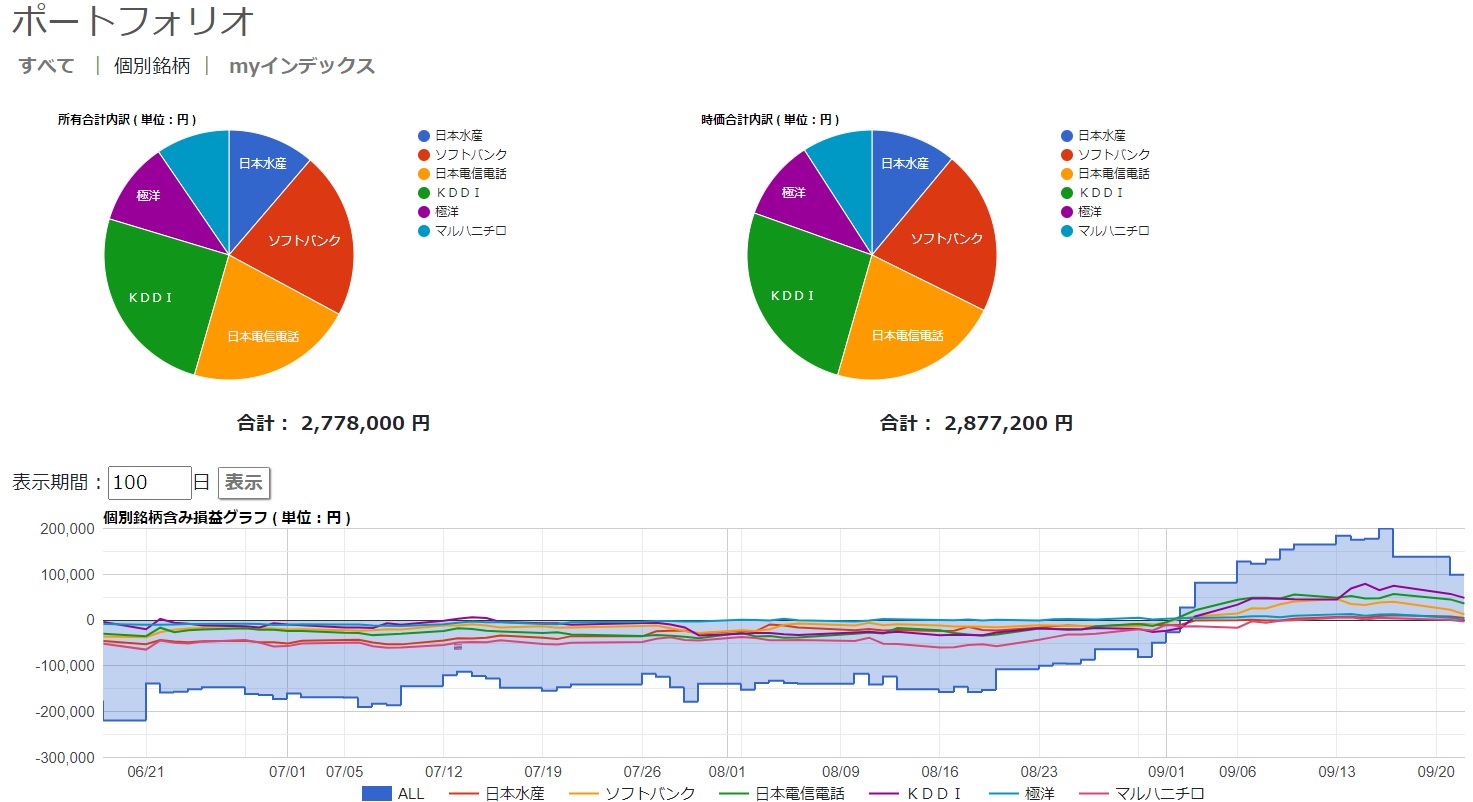Click ソフトバンク legend entry in left pie legend
The width and height of the screenshot is (1473, 802).
point(462,155)
